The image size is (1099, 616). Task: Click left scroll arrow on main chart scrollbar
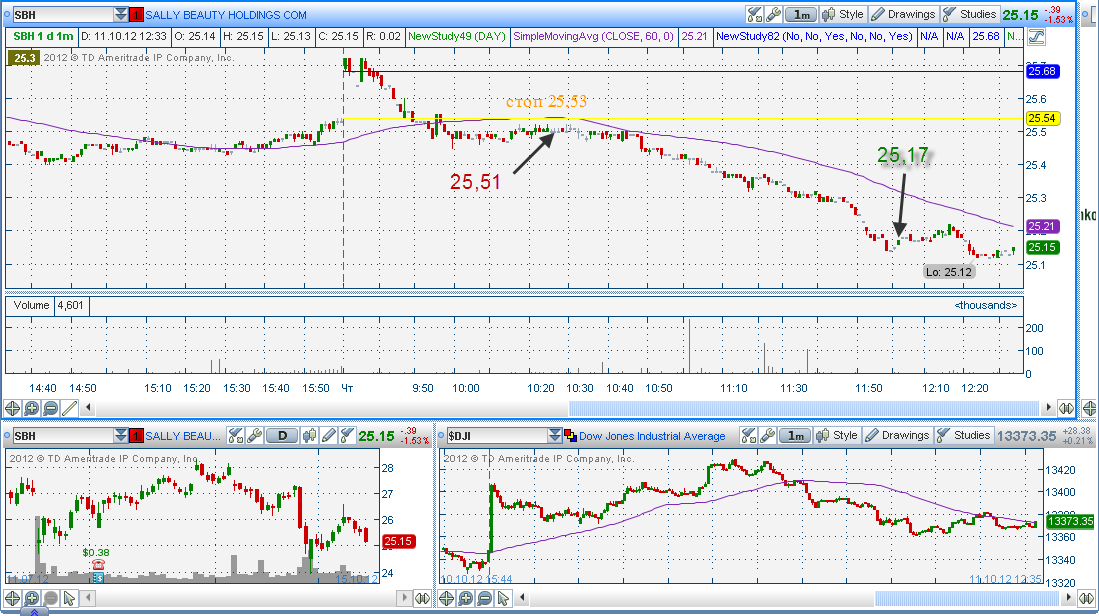[x=88, y=407]
